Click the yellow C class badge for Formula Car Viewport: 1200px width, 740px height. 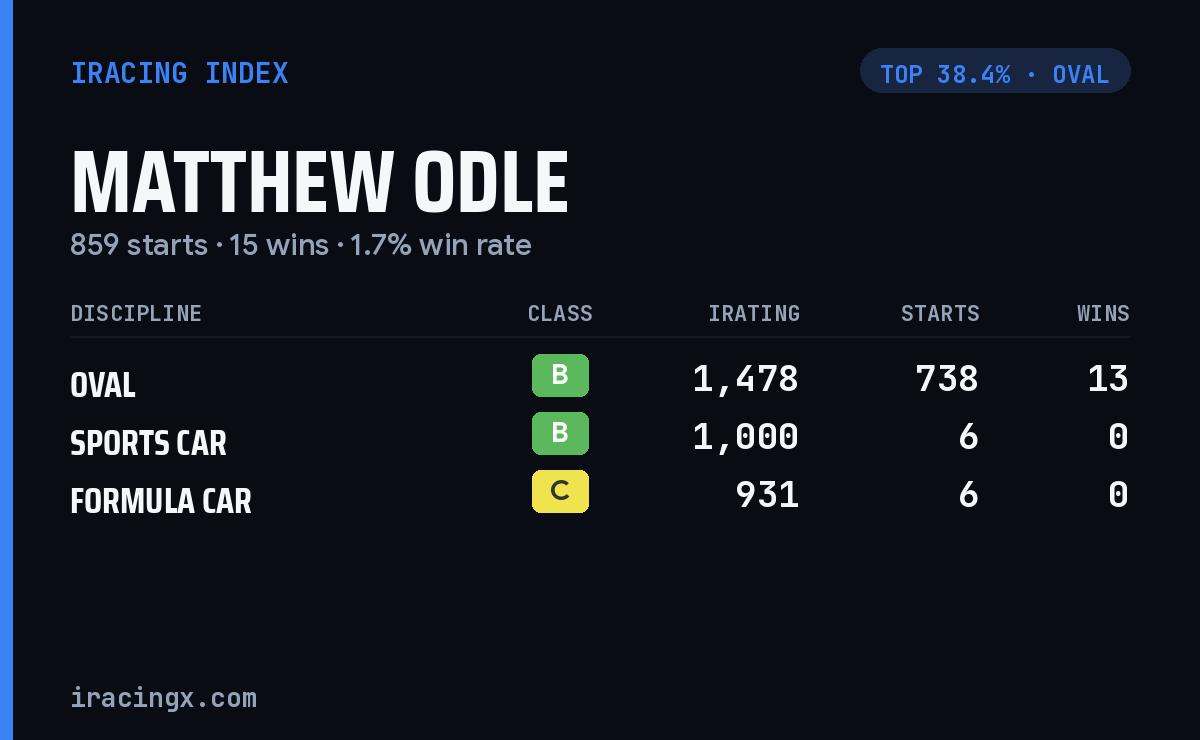[x=560, y=491]
